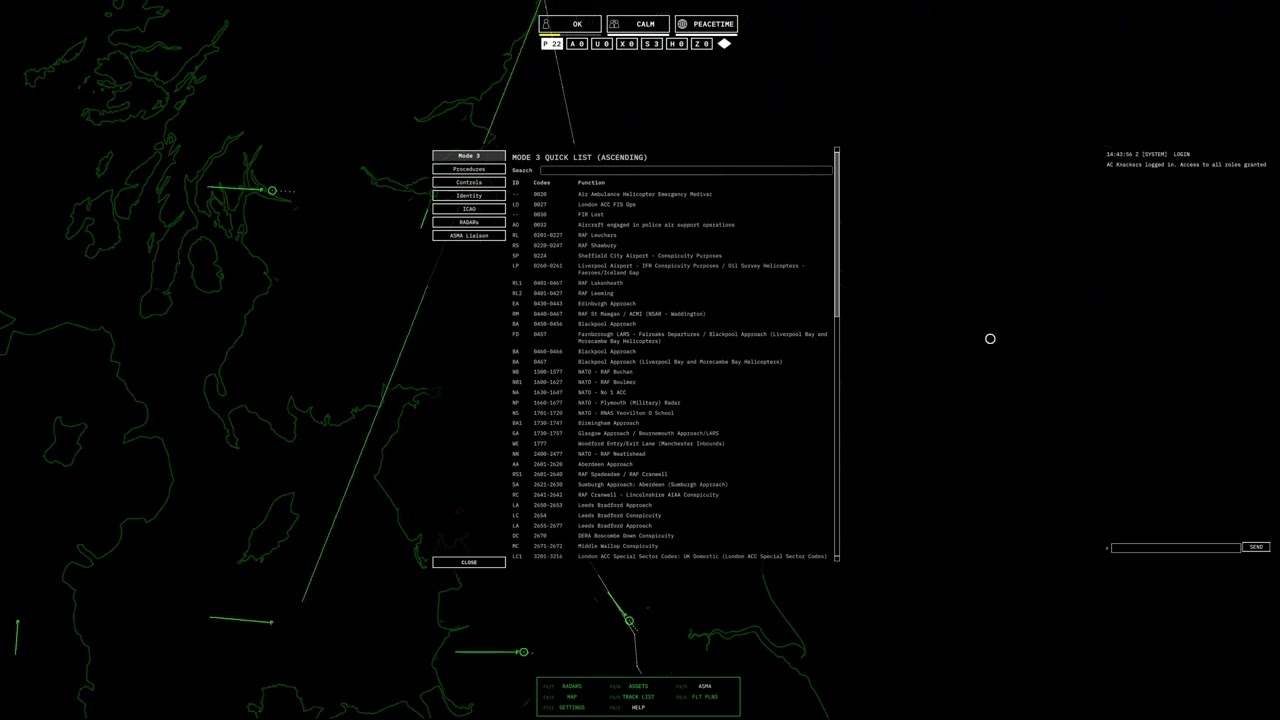
Task: Click the CLOSE button of the help panel
Action: [x=469, y=562]
